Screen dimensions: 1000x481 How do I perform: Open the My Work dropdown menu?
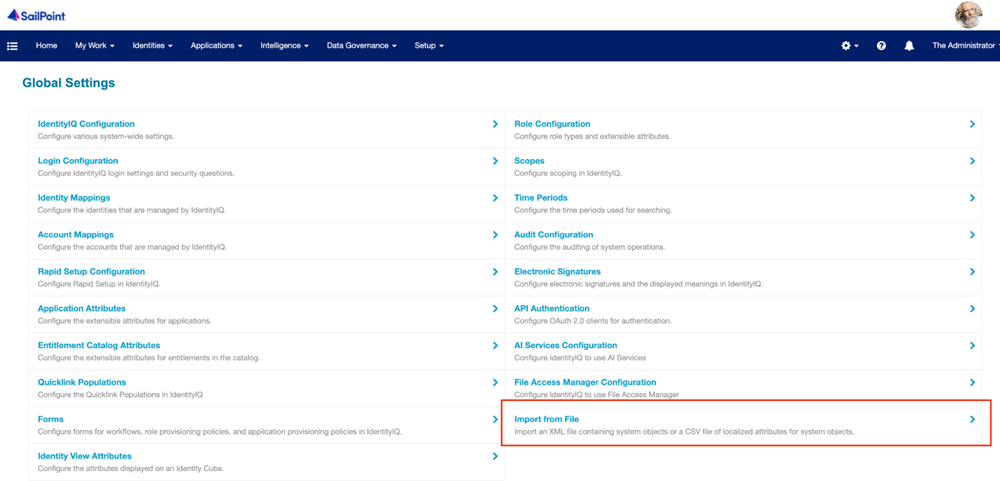[x=95, y=46]
